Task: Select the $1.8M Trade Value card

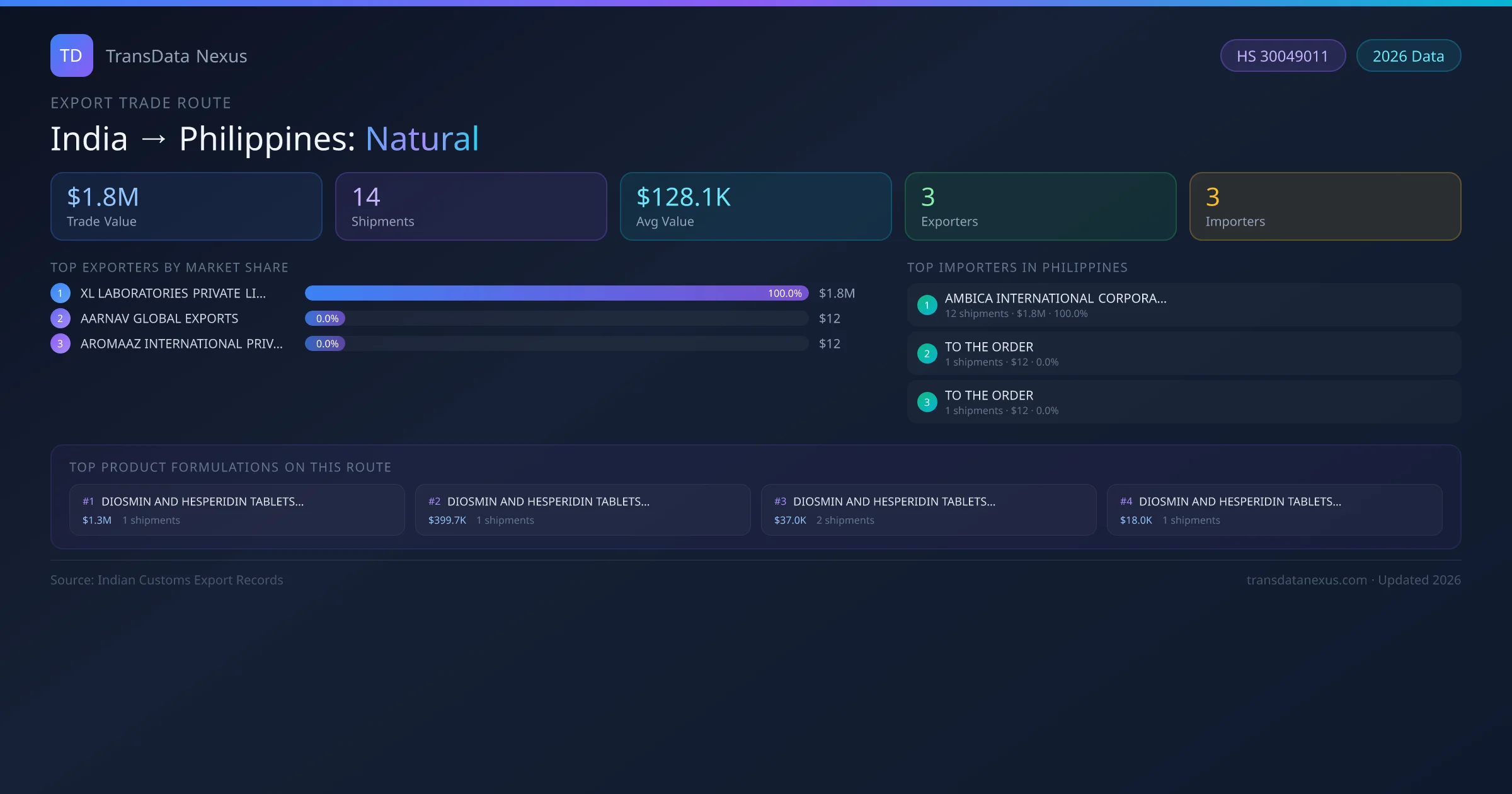Action: point(186,207)
